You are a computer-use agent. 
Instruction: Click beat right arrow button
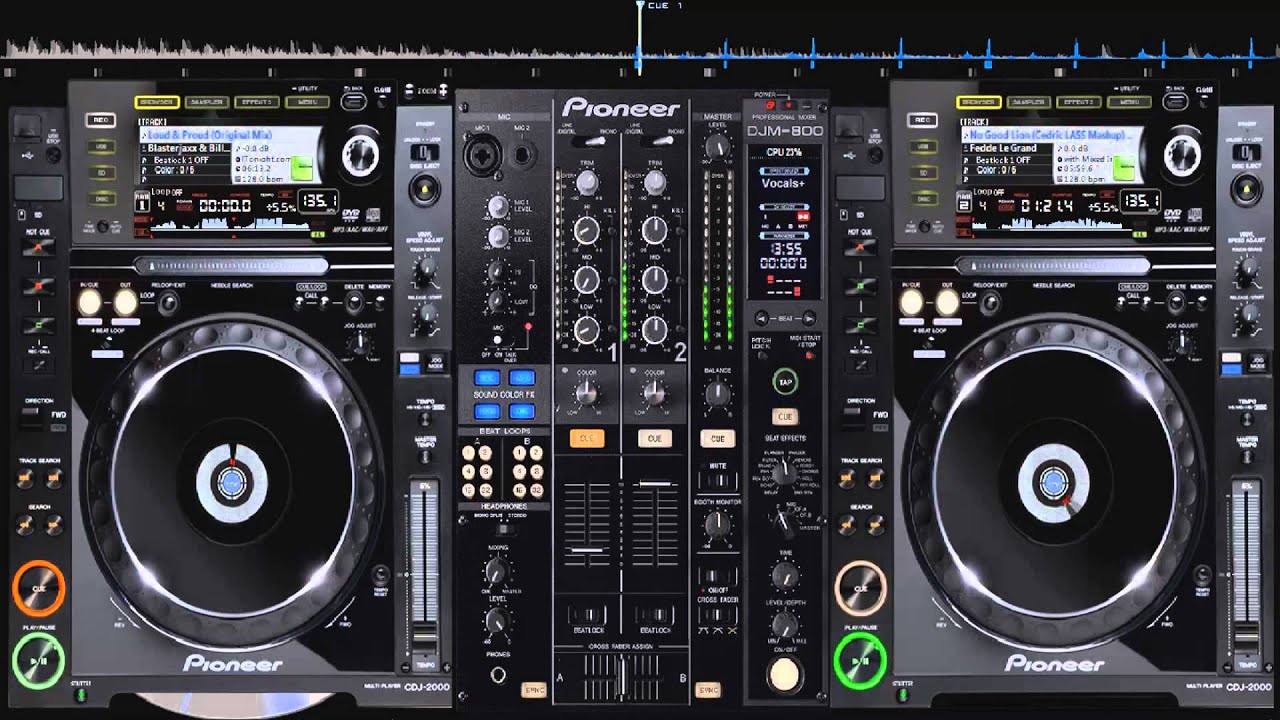[809, 317]
